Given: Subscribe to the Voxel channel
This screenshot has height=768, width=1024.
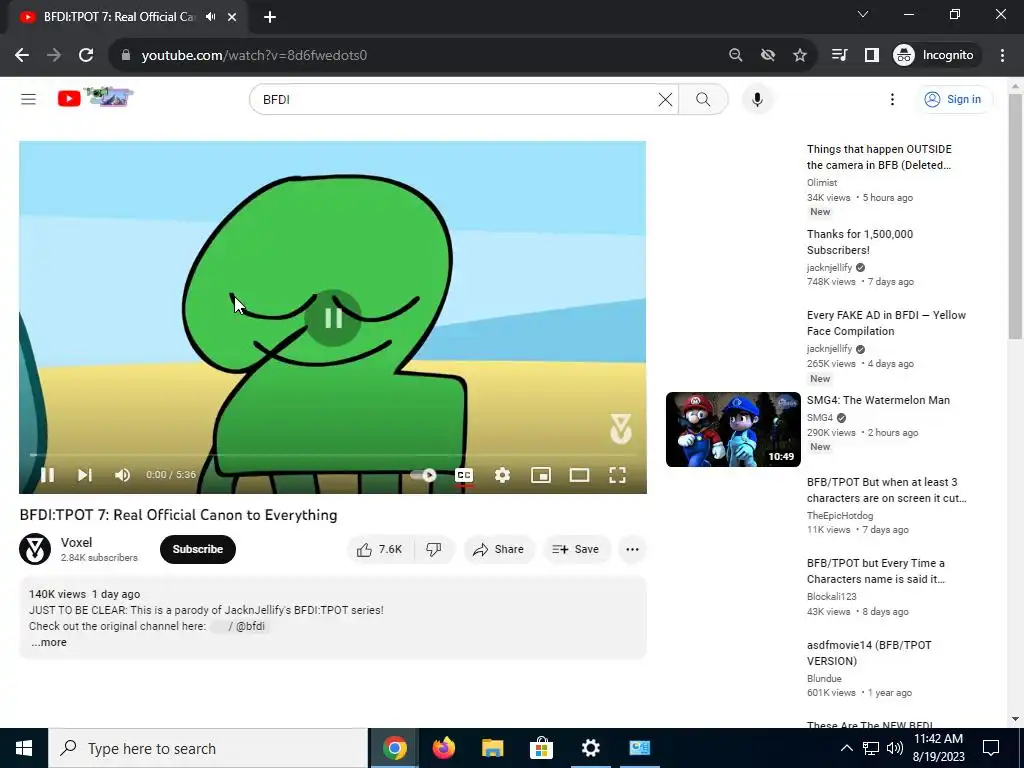Looking at the screenshot, I should [x=198, y=549].
